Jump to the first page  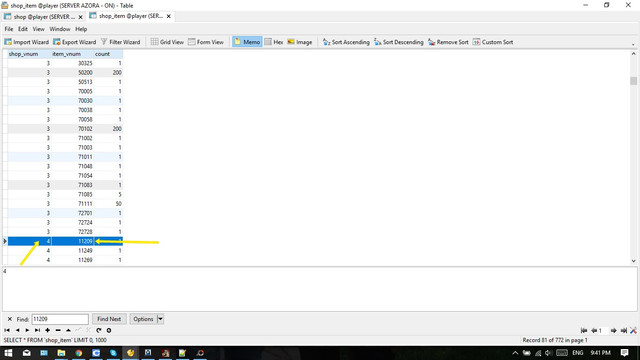(584, 331)
